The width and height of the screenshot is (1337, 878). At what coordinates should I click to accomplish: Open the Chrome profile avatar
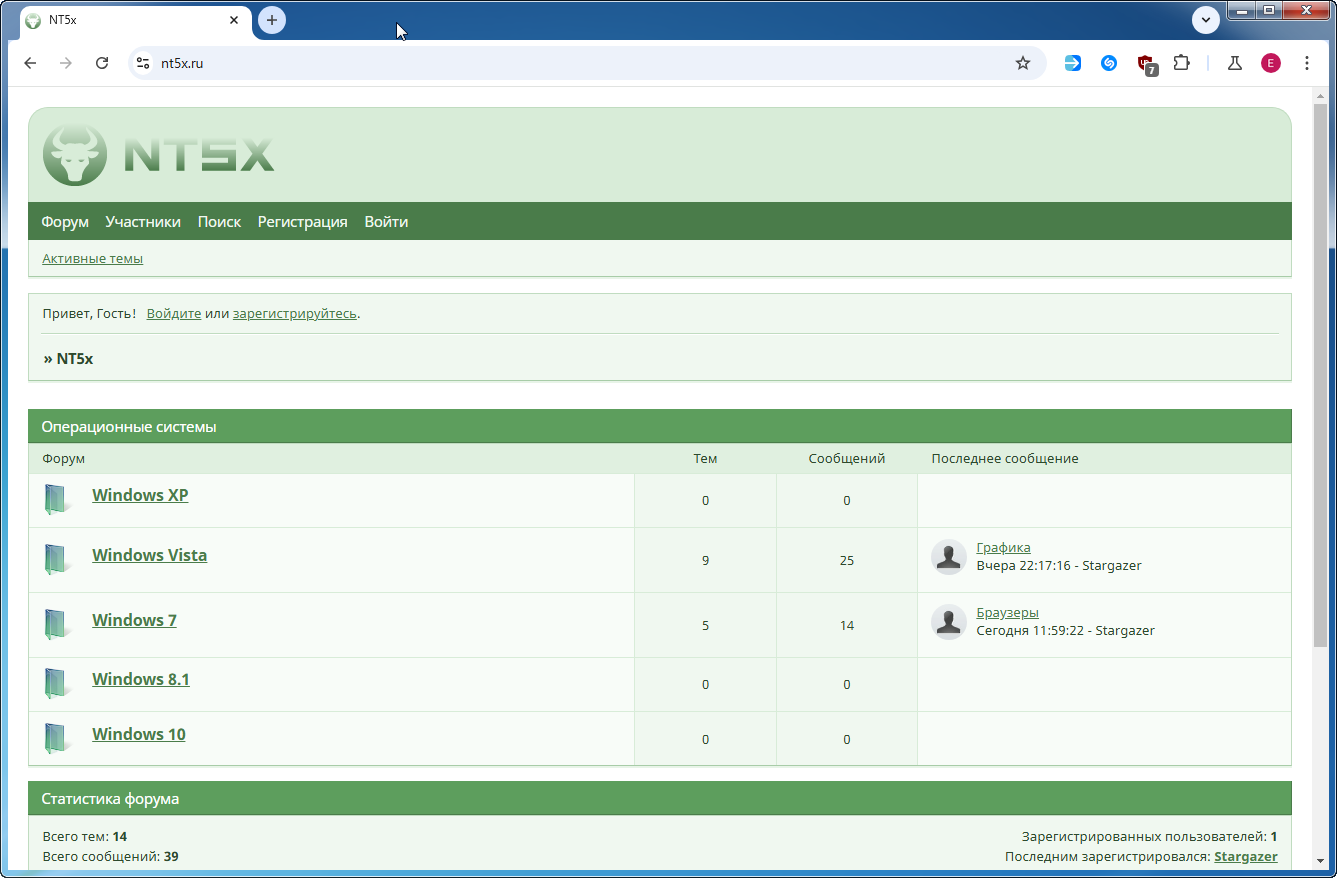[x=1270, y=63]
